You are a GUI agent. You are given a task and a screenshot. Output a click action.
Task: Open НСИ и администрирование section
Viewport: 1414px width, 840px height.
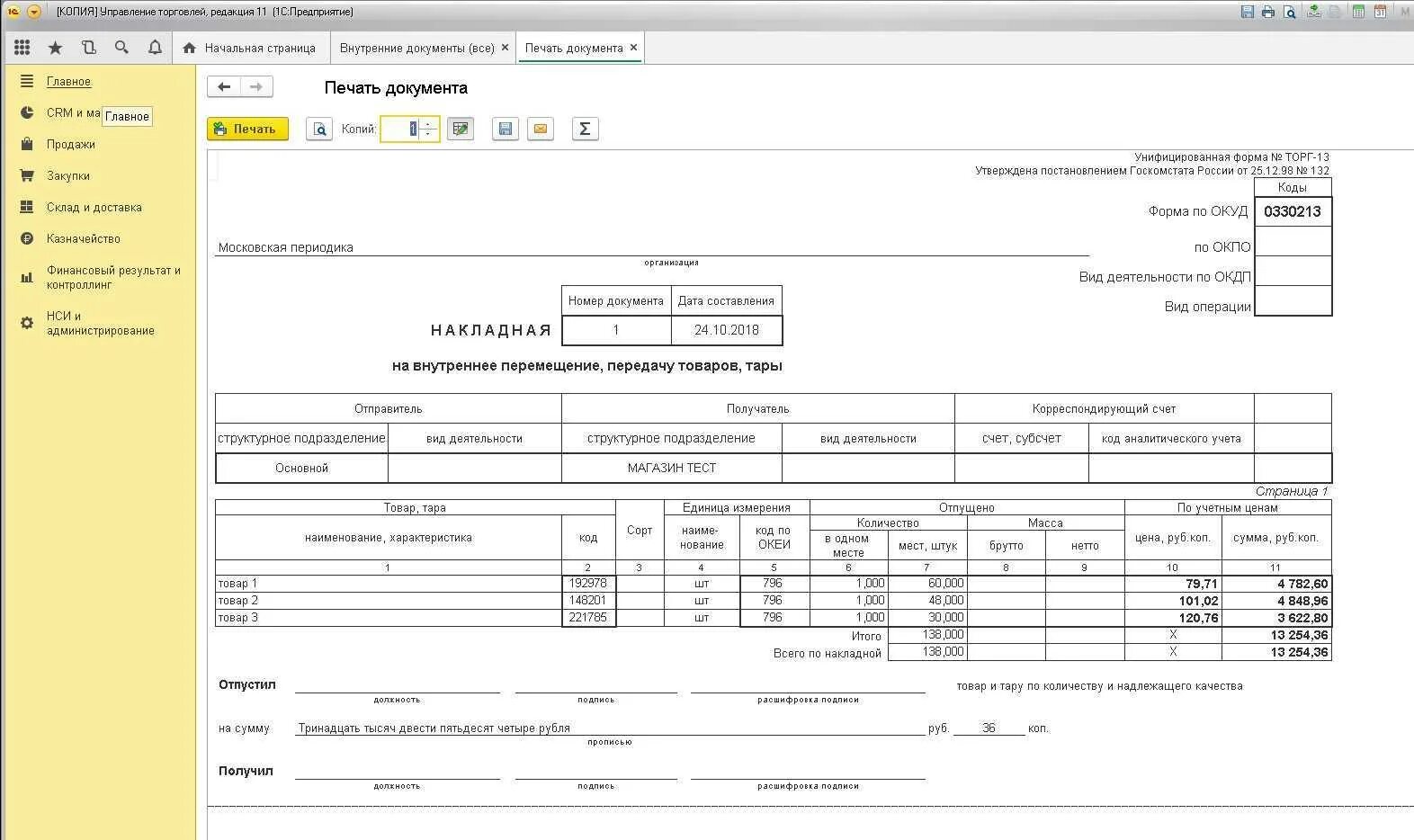coord(101,323)
